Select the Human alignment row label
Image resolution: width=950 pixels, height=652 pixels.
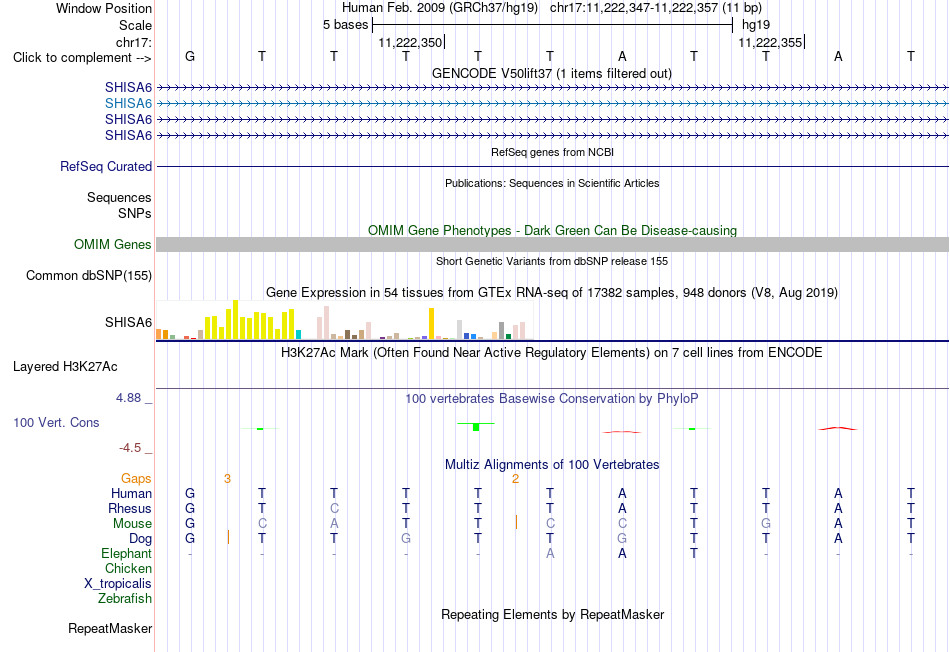click(131, 493)
